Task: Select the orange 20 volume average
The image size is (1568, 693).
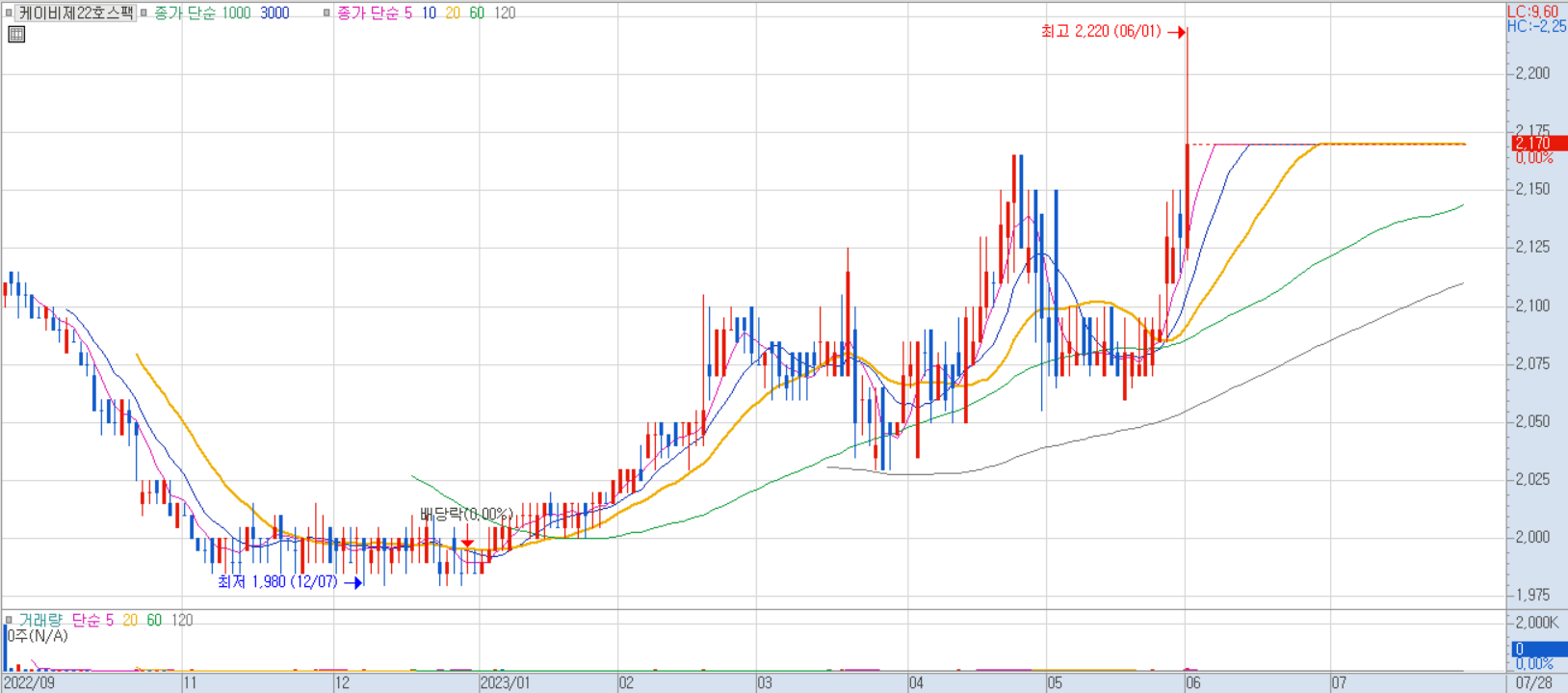Action: [x=130, y=621]
